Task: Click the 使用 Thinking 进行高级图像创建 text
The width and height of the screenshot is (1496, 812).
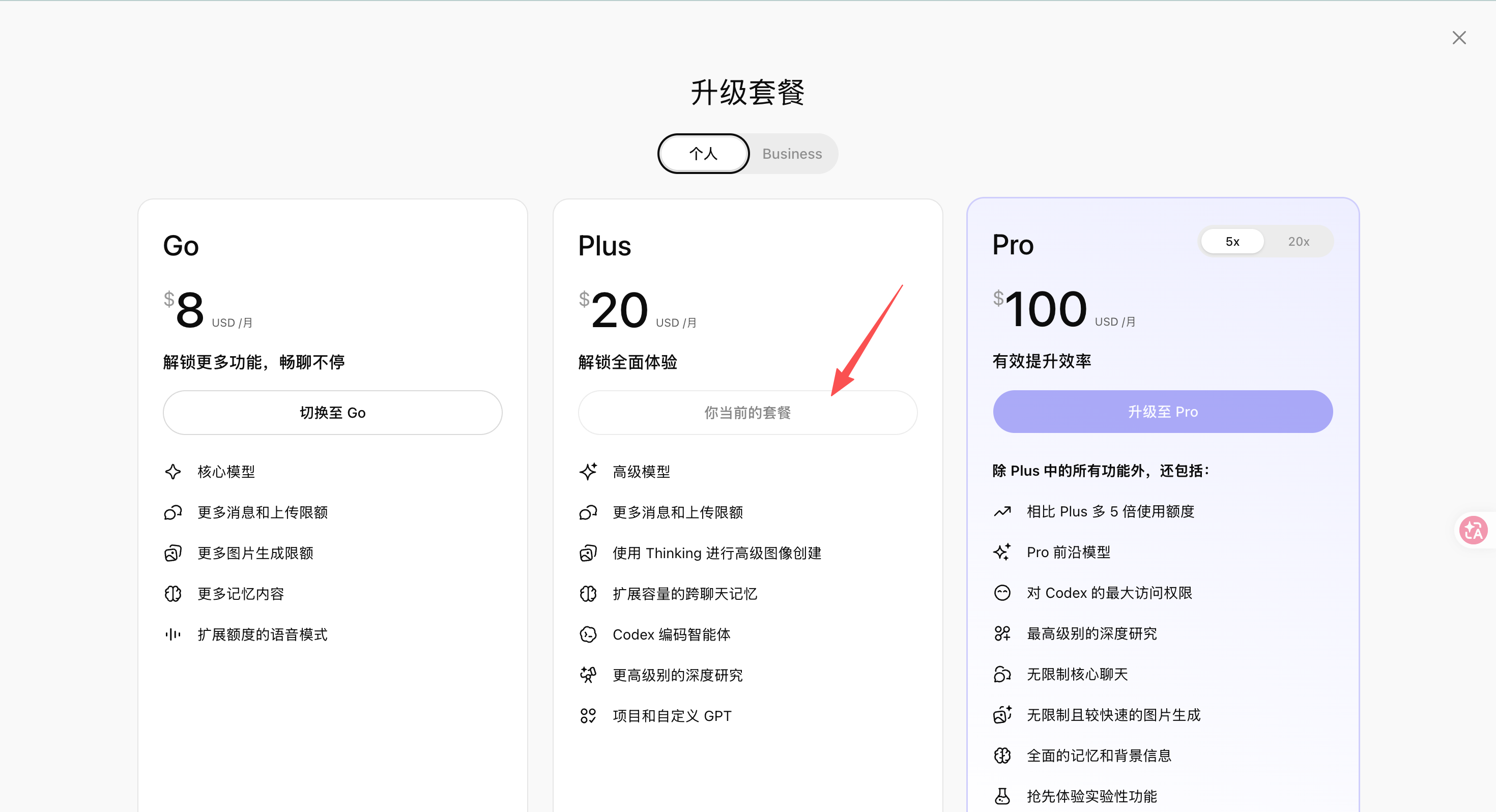Action: (717, 553)
